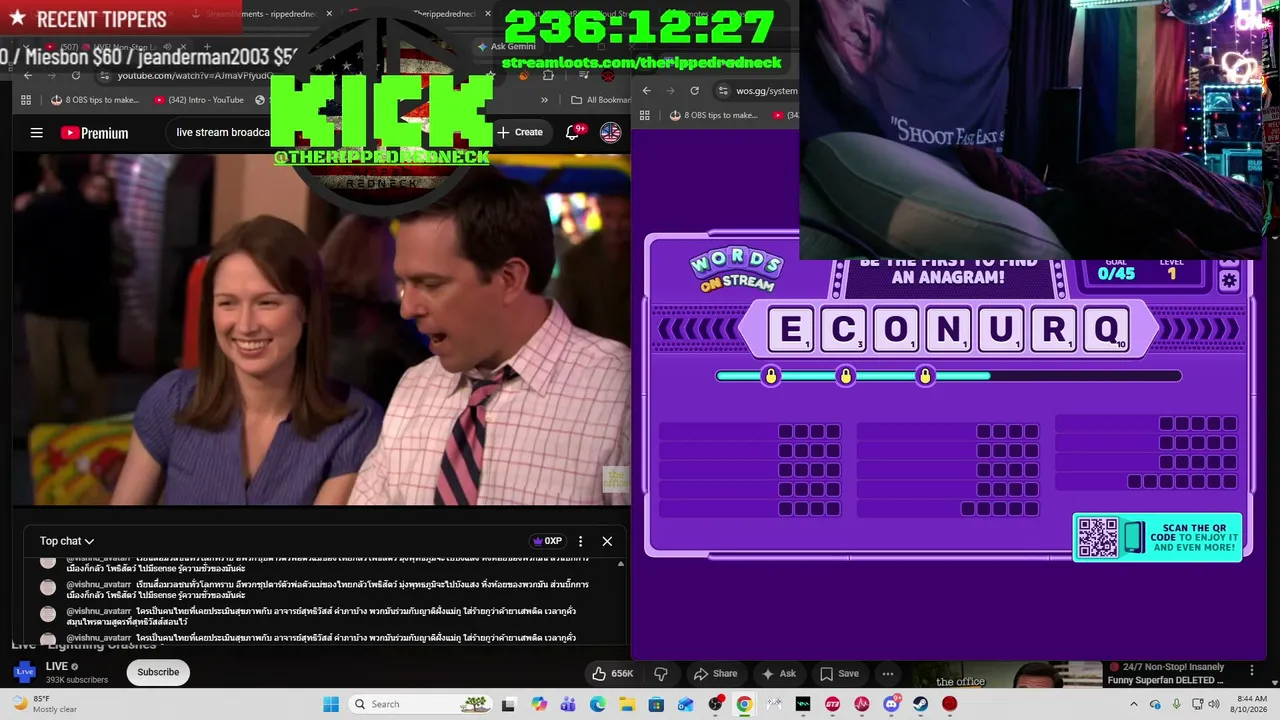Viewport: 1280px width, 720px height.
Task: Click the first lock on progress bar
Action: tap(770, 376)
